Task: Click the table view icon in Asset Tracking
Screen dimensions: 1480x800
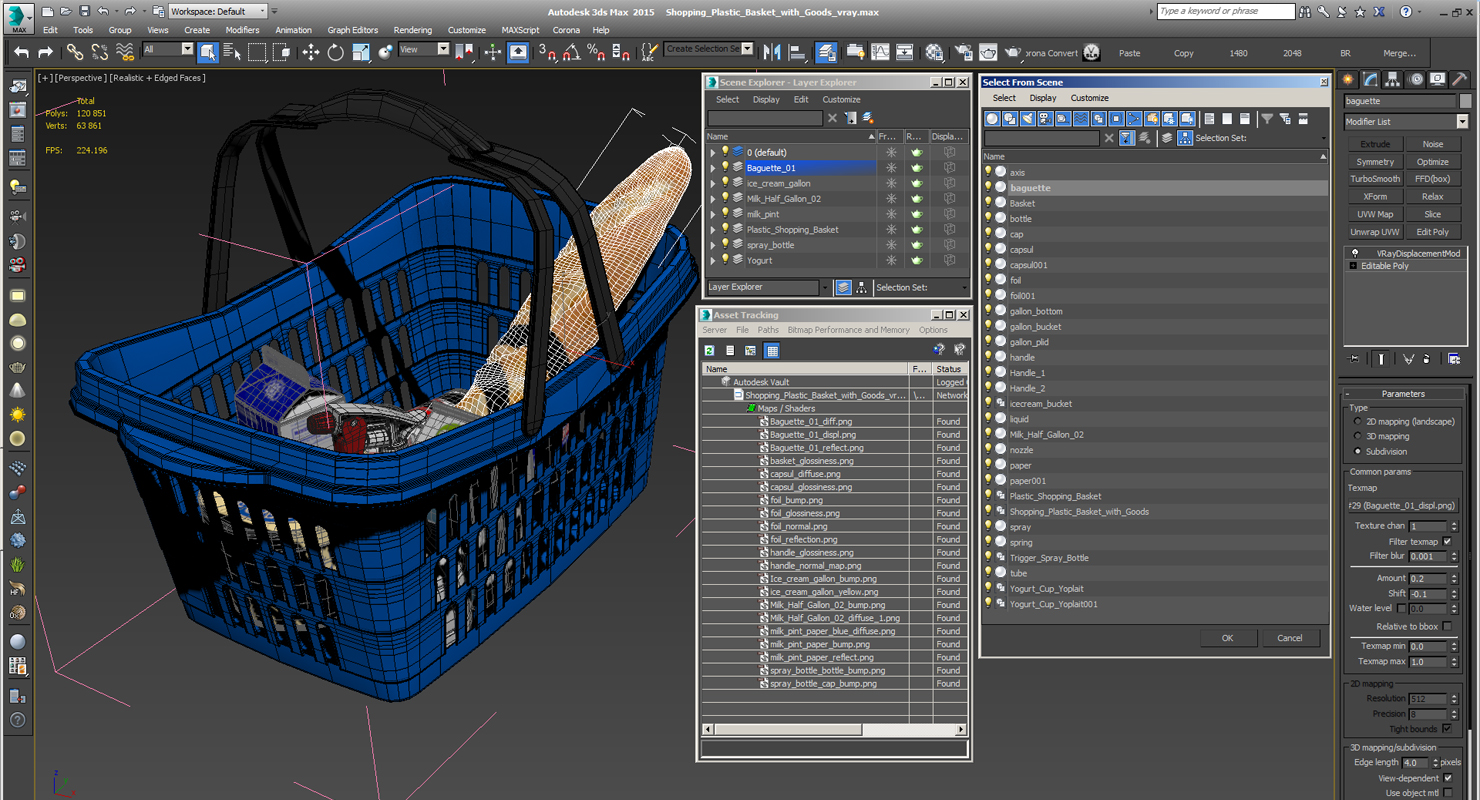Action: coord(772,350)
